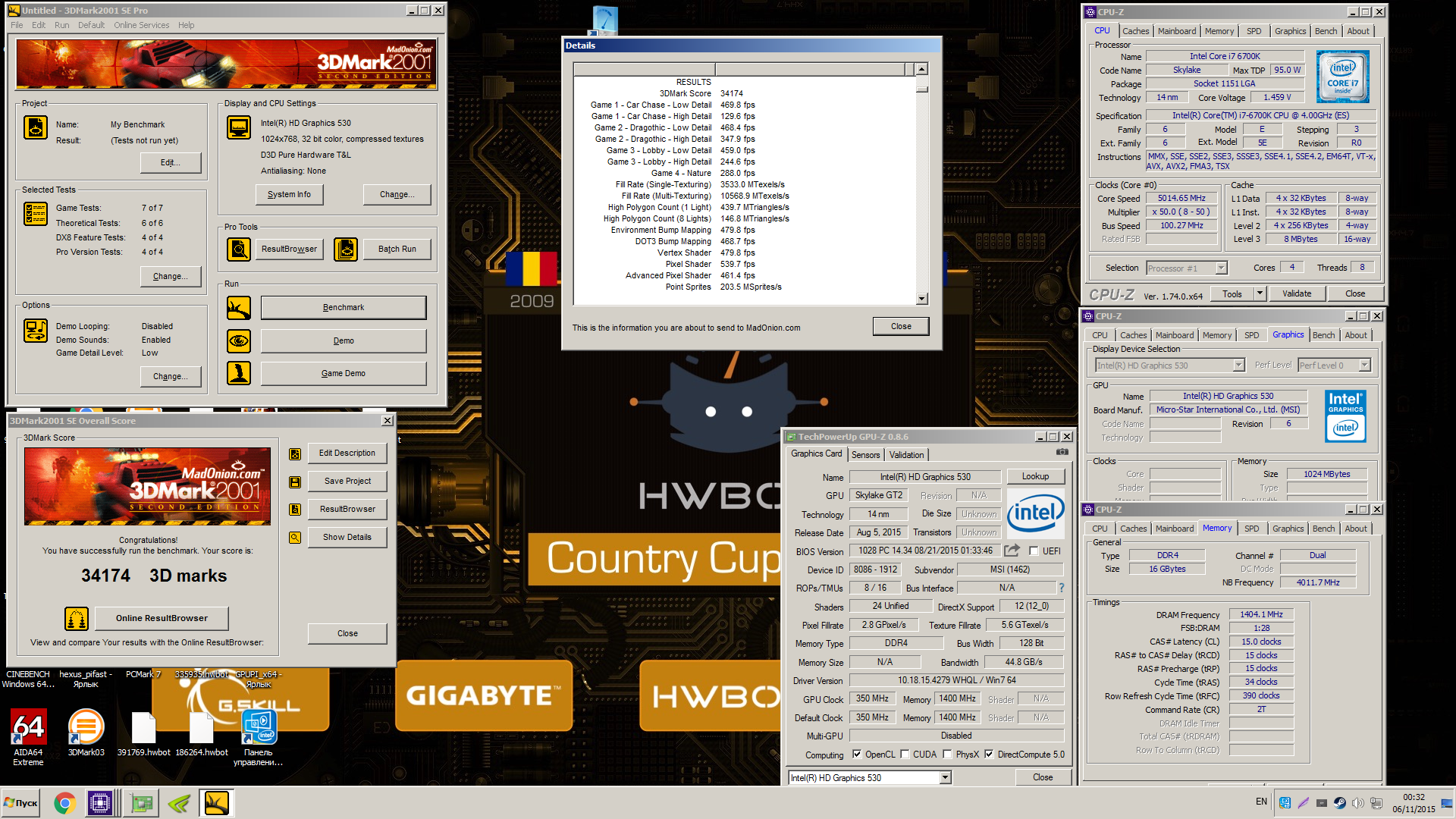Click the Intel logo in GPU-Z
This screenshot has height=819, width=1456.
1035,514
